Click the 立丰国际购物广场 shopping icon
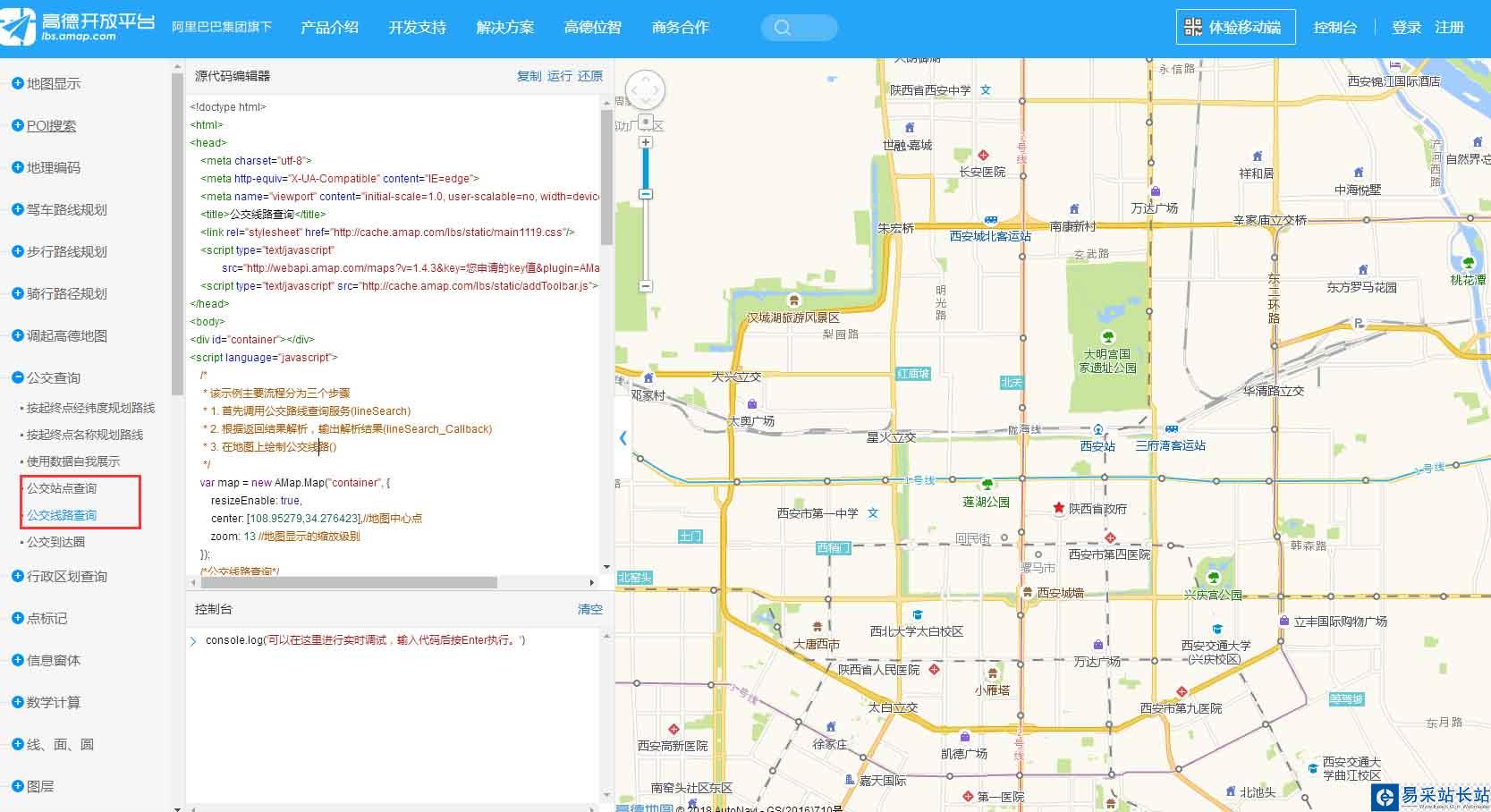Viewport: 1491px width, 812px height. click(x=1284, y=621)
